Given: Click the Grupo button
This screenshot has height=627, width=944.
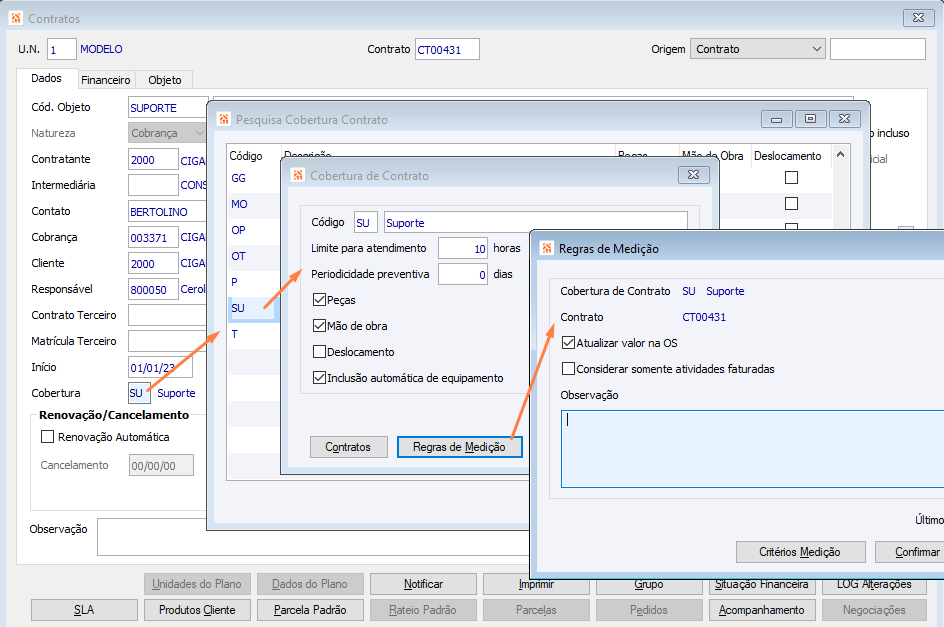Looking at the screenshot, I should pos(649,585).
